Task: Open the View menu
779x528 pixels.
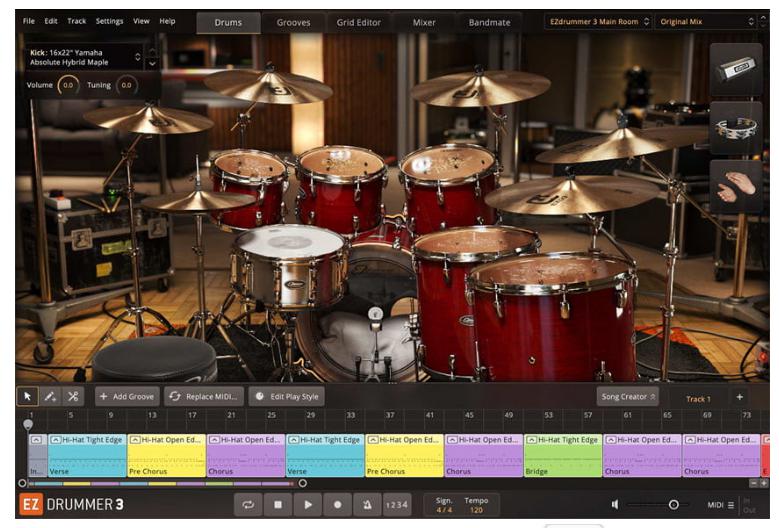Action: point(141,21)
